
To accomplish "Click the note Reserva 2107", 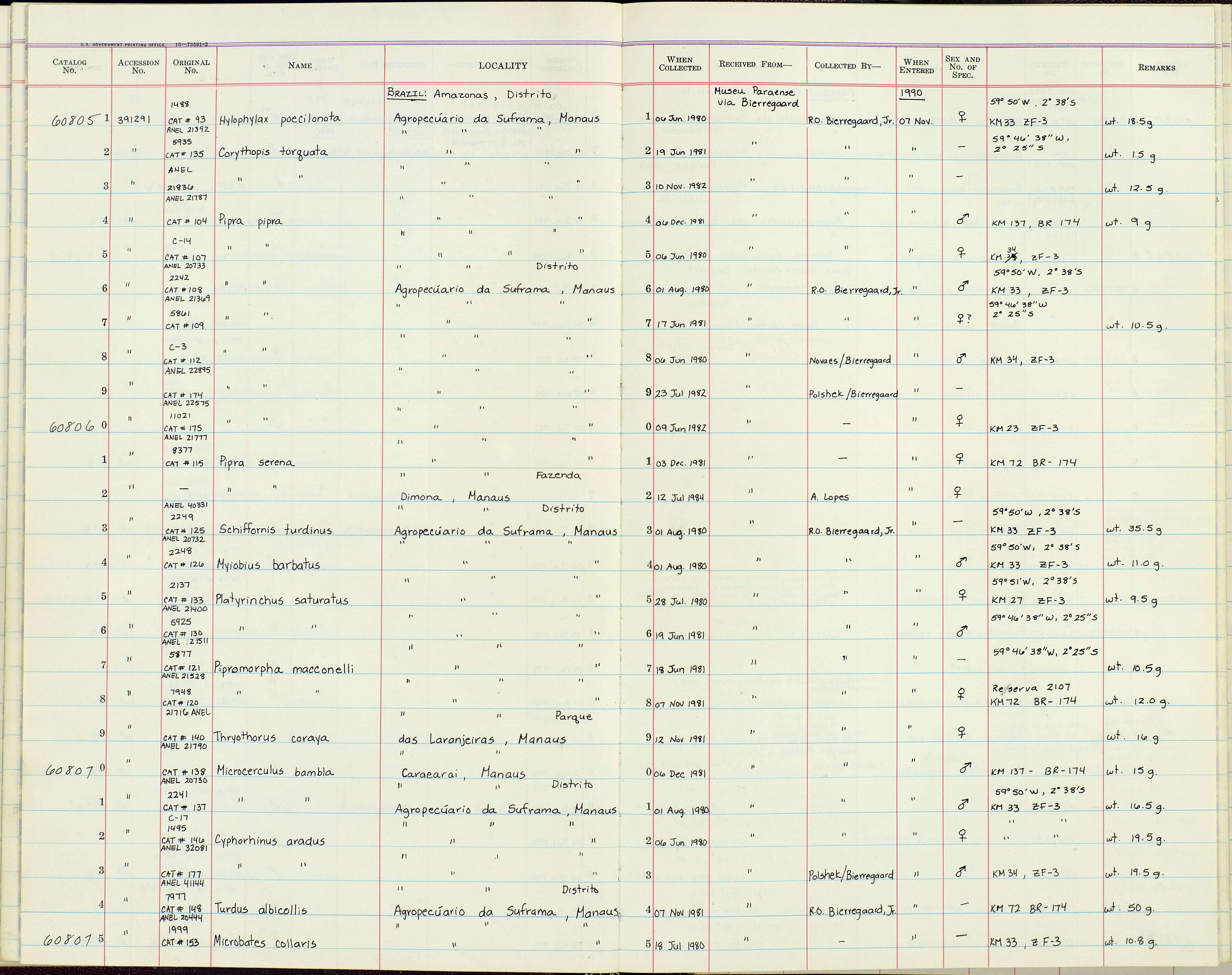I will [x=1031, y=688].
